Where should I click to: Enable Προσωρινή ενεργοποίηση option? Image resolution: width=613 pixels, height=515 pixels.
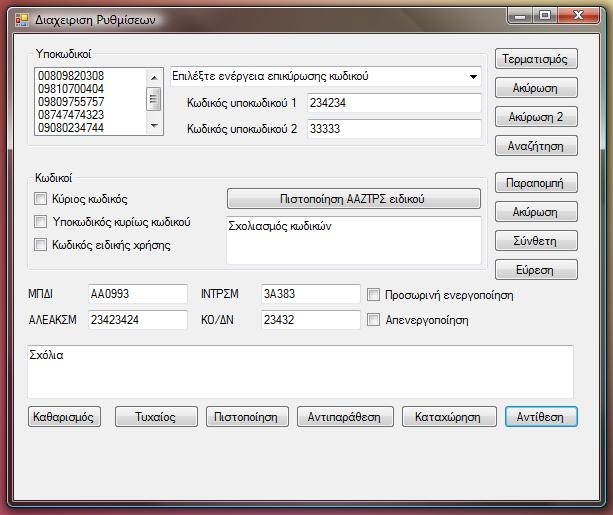tap(374, 295)
